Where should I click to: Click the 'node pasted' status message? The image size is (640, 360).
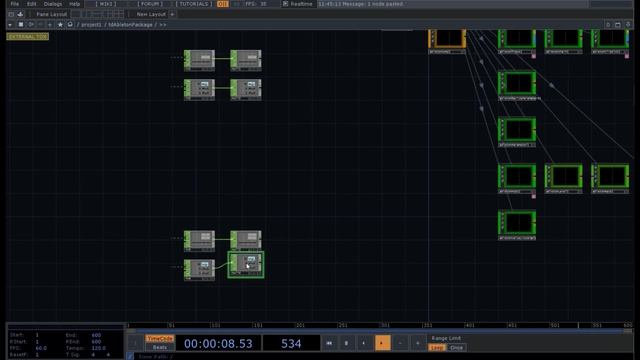click(360, 4)
